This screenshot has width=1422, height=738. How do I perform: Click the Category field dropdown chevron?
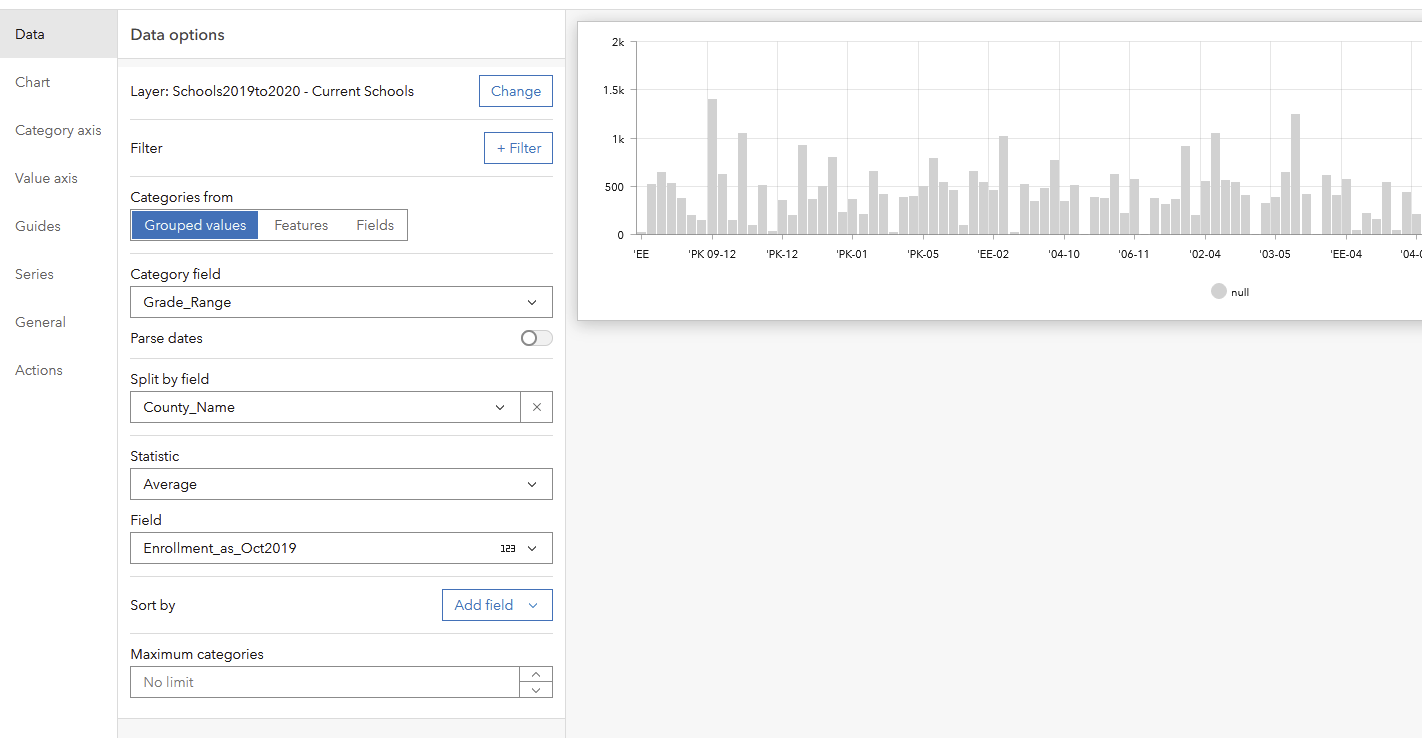coord(533,302)
